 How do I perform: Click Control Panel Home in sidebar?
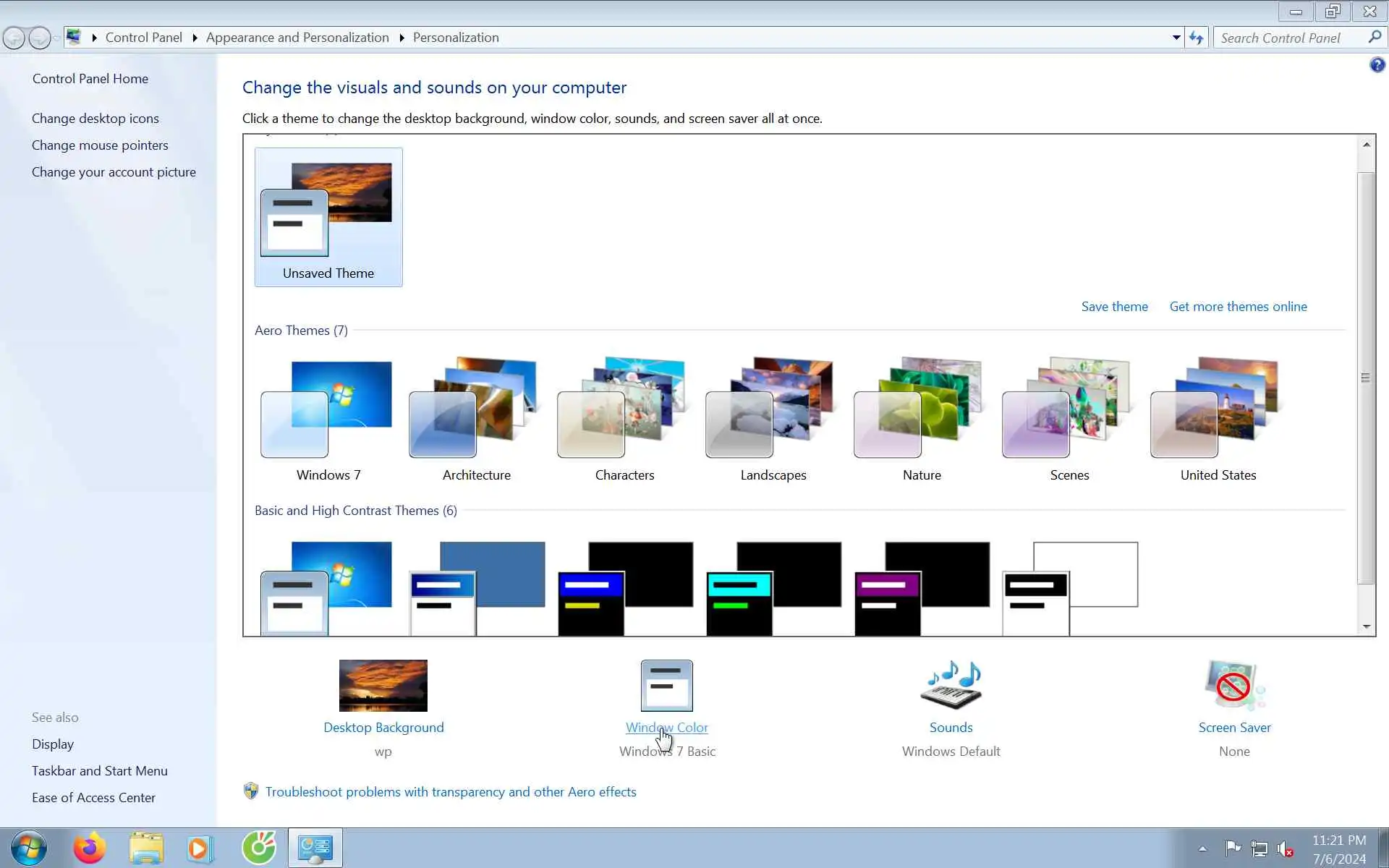(90, 79)
